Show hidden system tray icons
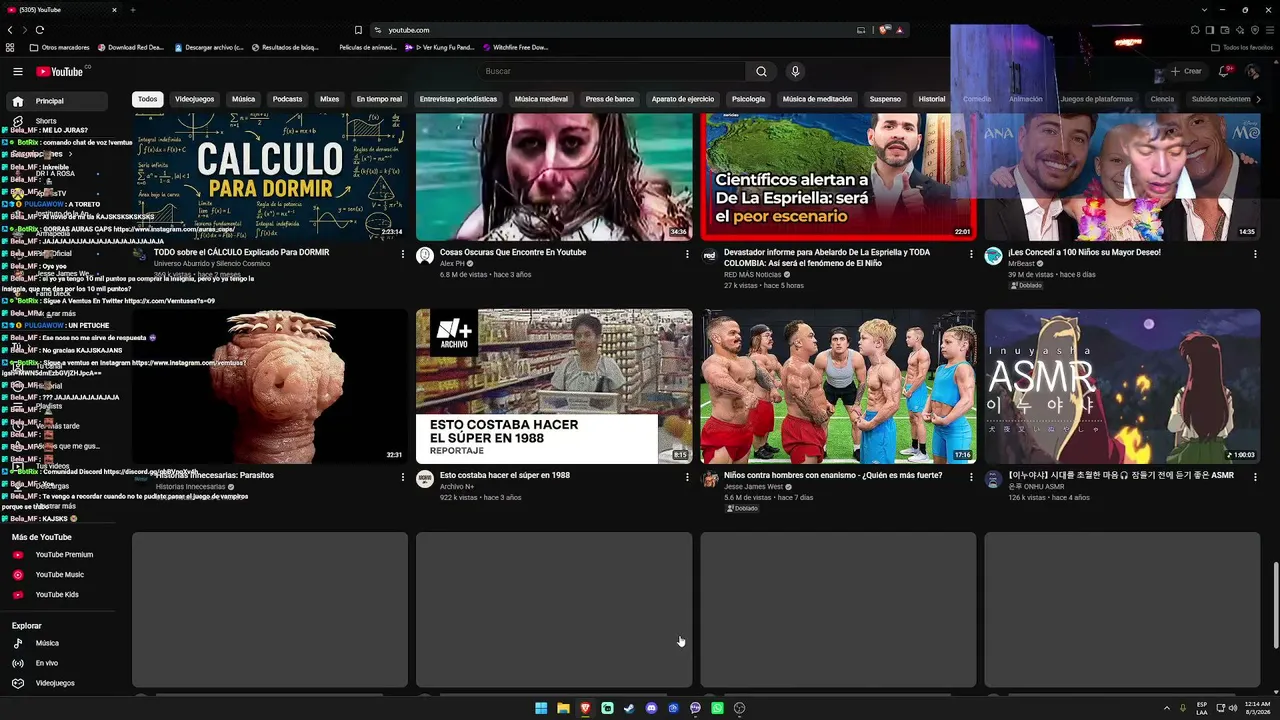 (1165, 708)
